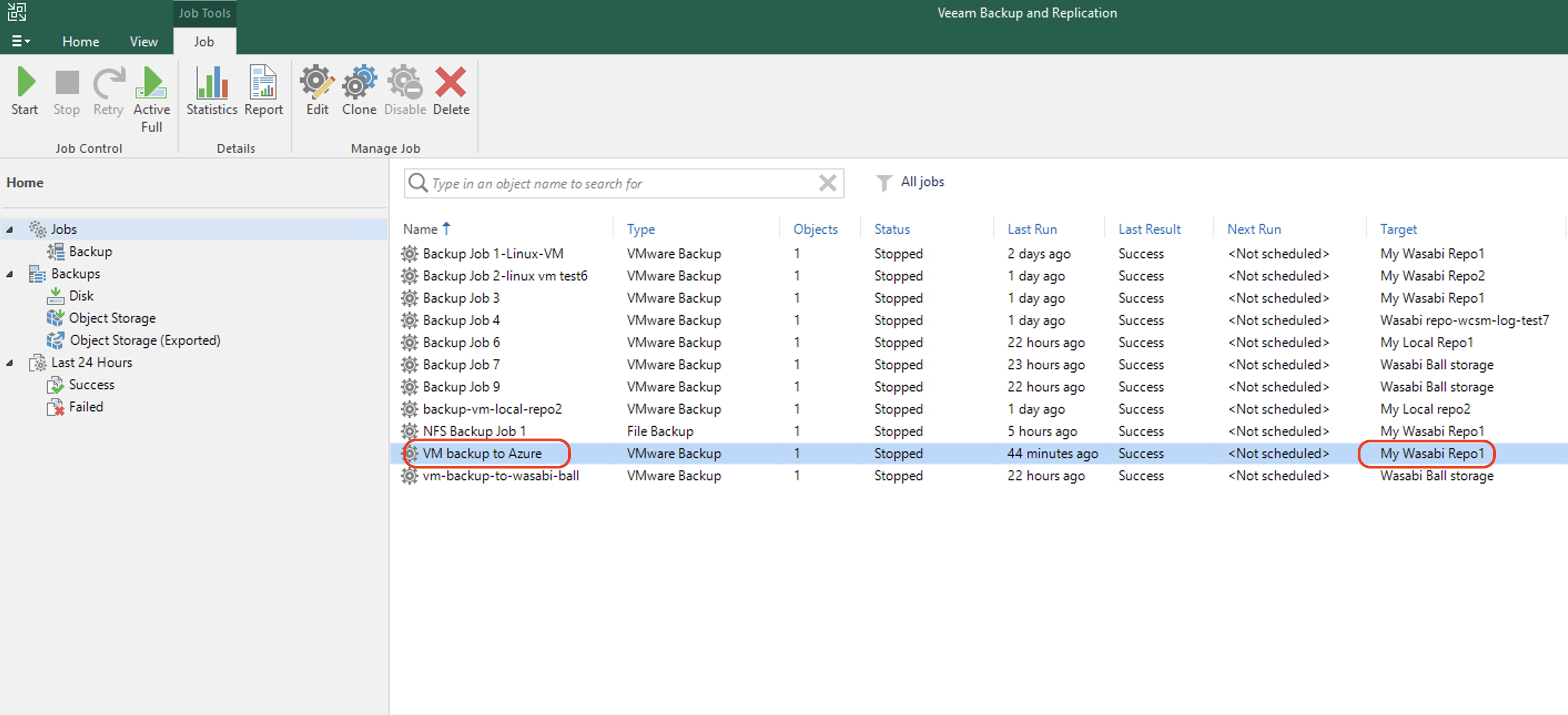
Task: Click the 44 minutes ago cell
Action: [x=1053, y=454]
